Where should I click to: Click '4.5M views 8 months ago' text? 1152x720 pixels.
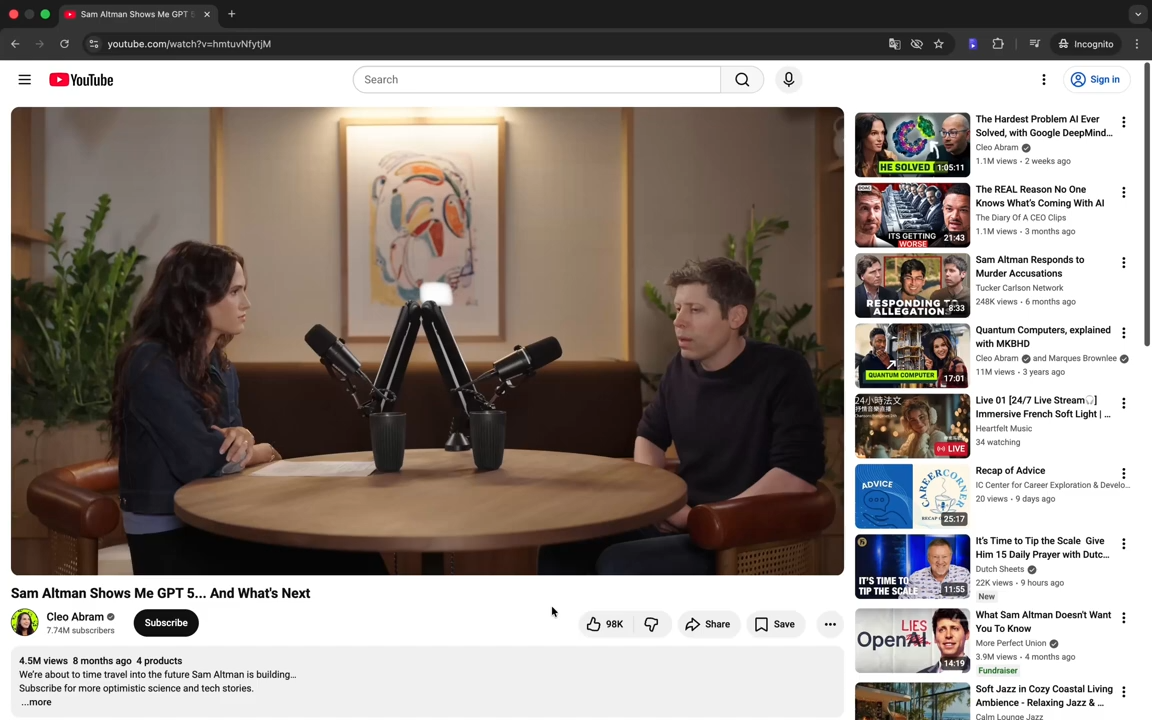[75, 660]
